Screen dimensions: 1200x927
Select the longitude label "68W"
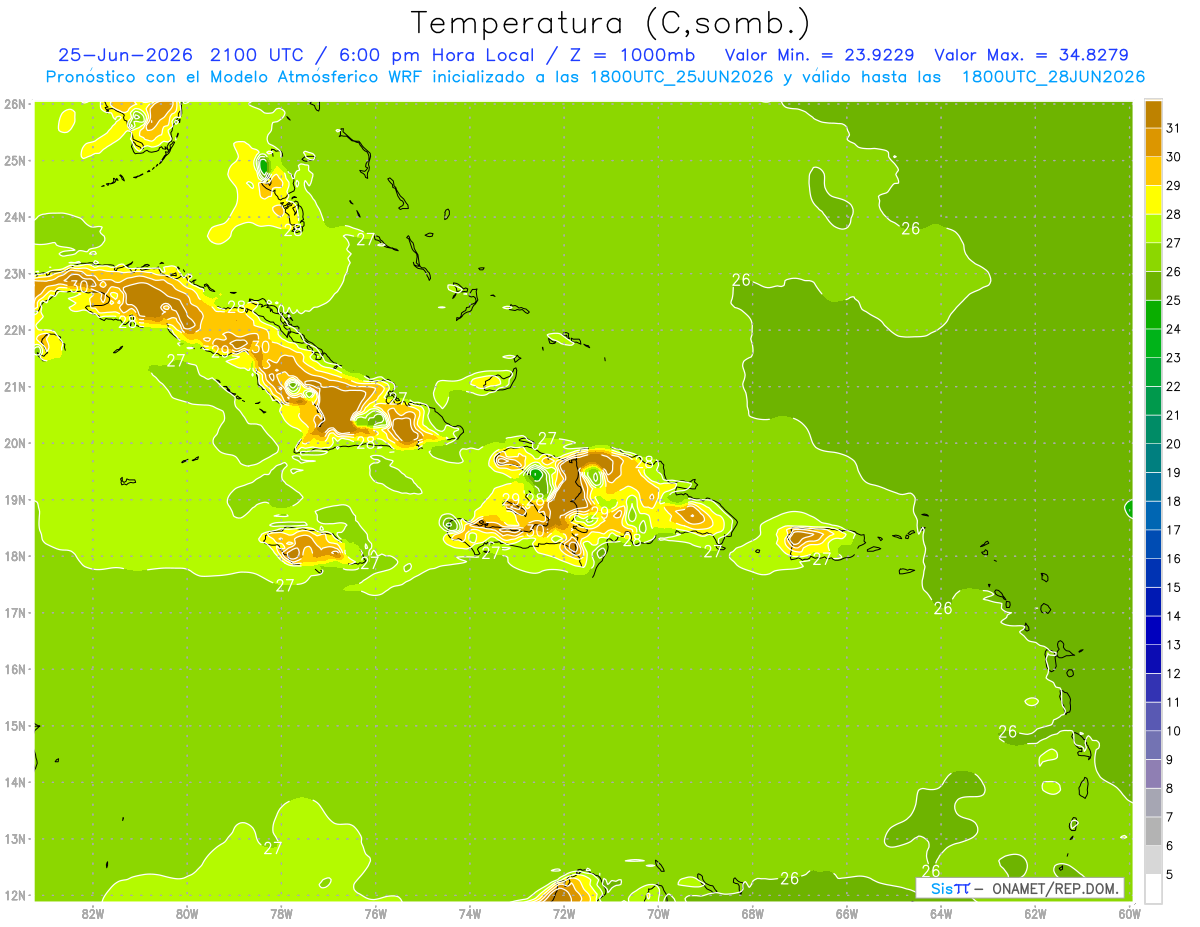tap(752, 913)
